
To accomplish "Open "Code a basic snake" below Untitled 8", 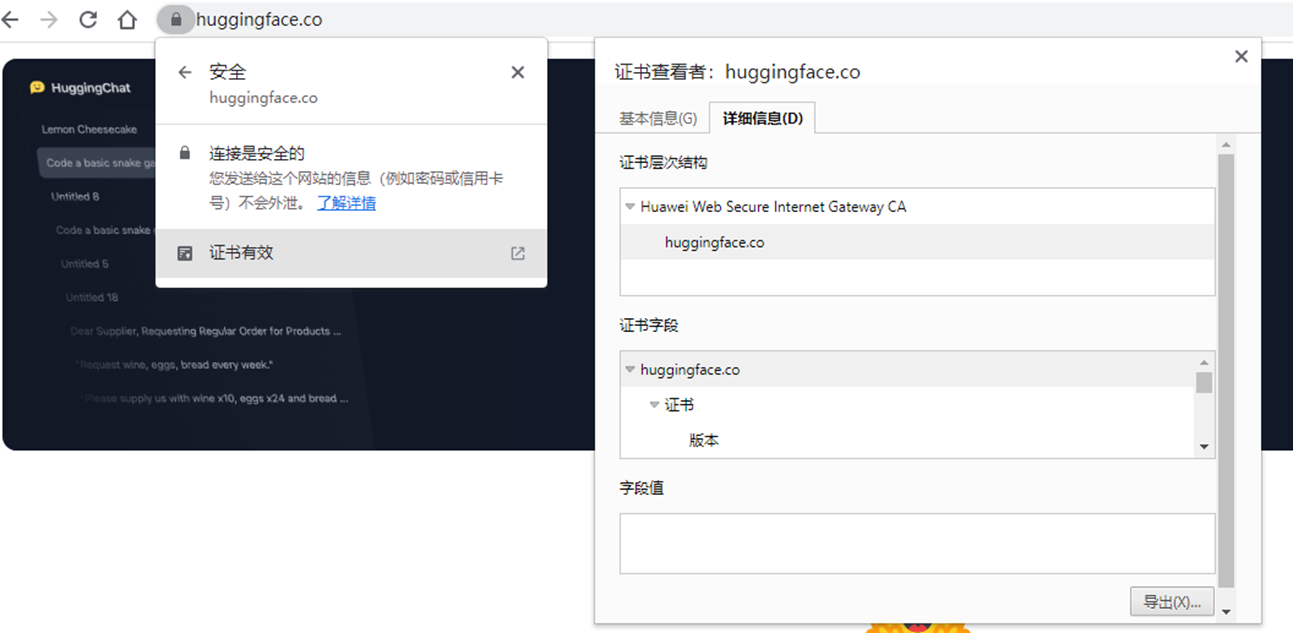I will click(103, 230).
